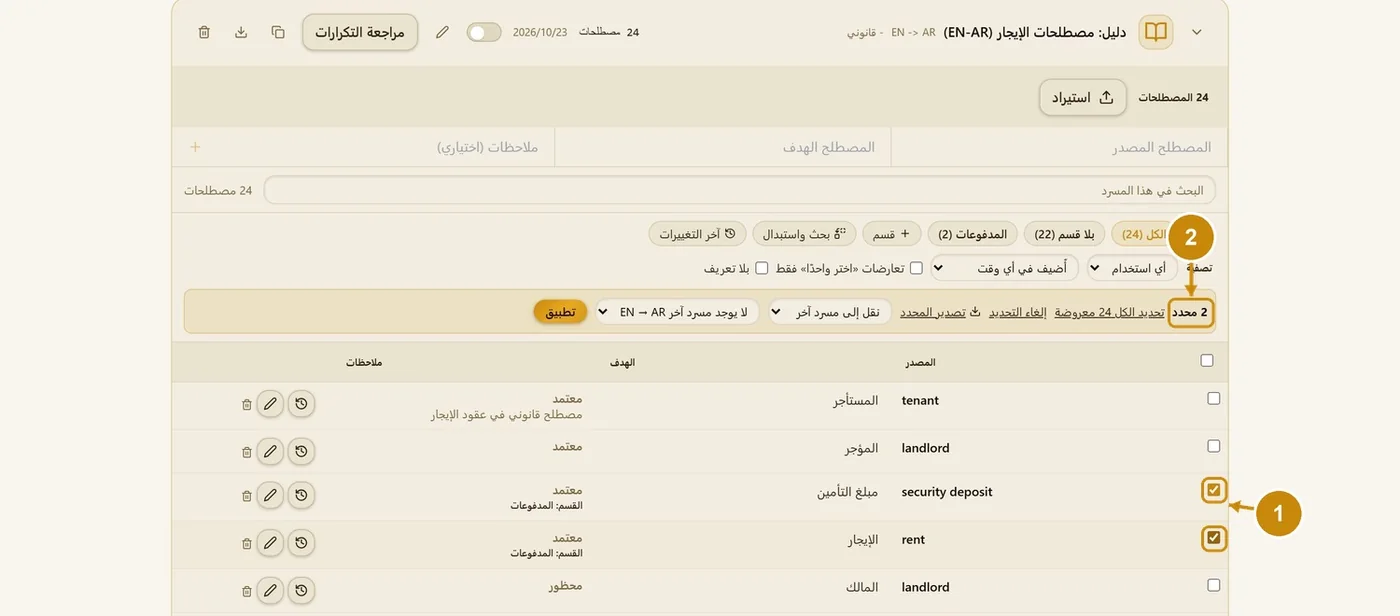Open the نقل إلى مسرد آخر dropdown

coord(830,312)
